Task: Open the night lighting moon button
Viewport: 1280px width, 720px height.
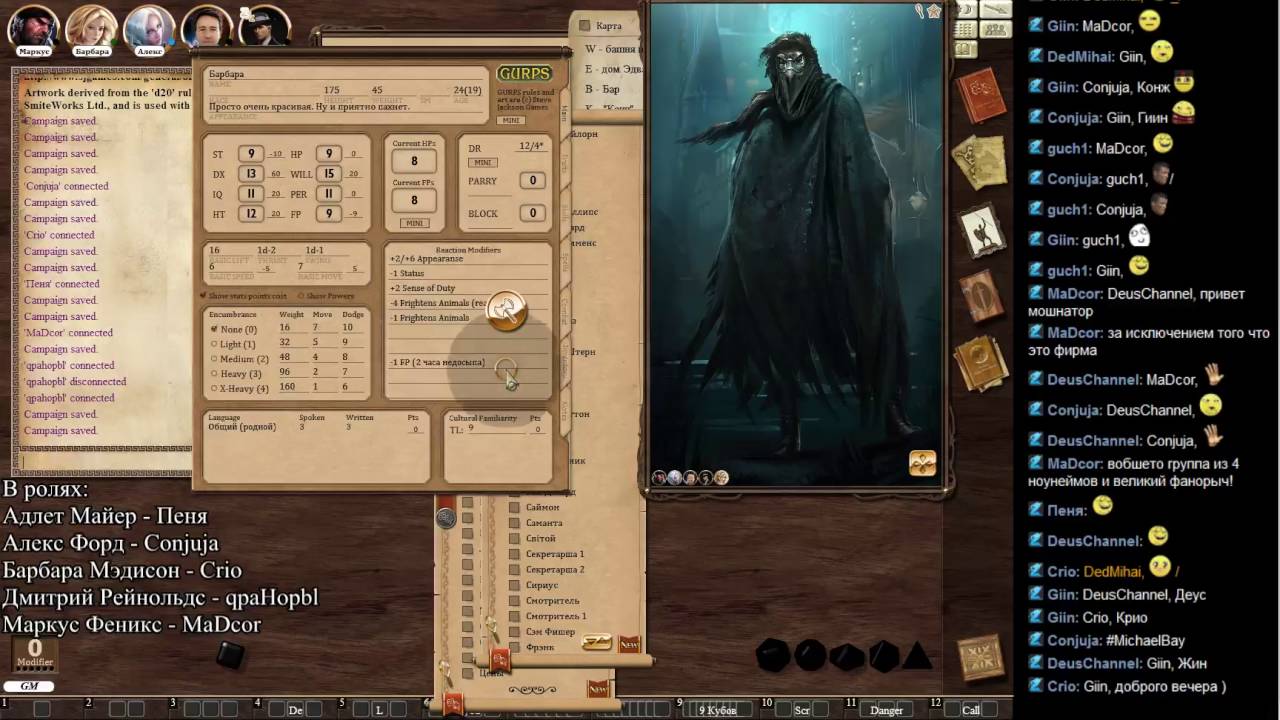Action: [966, 9]
